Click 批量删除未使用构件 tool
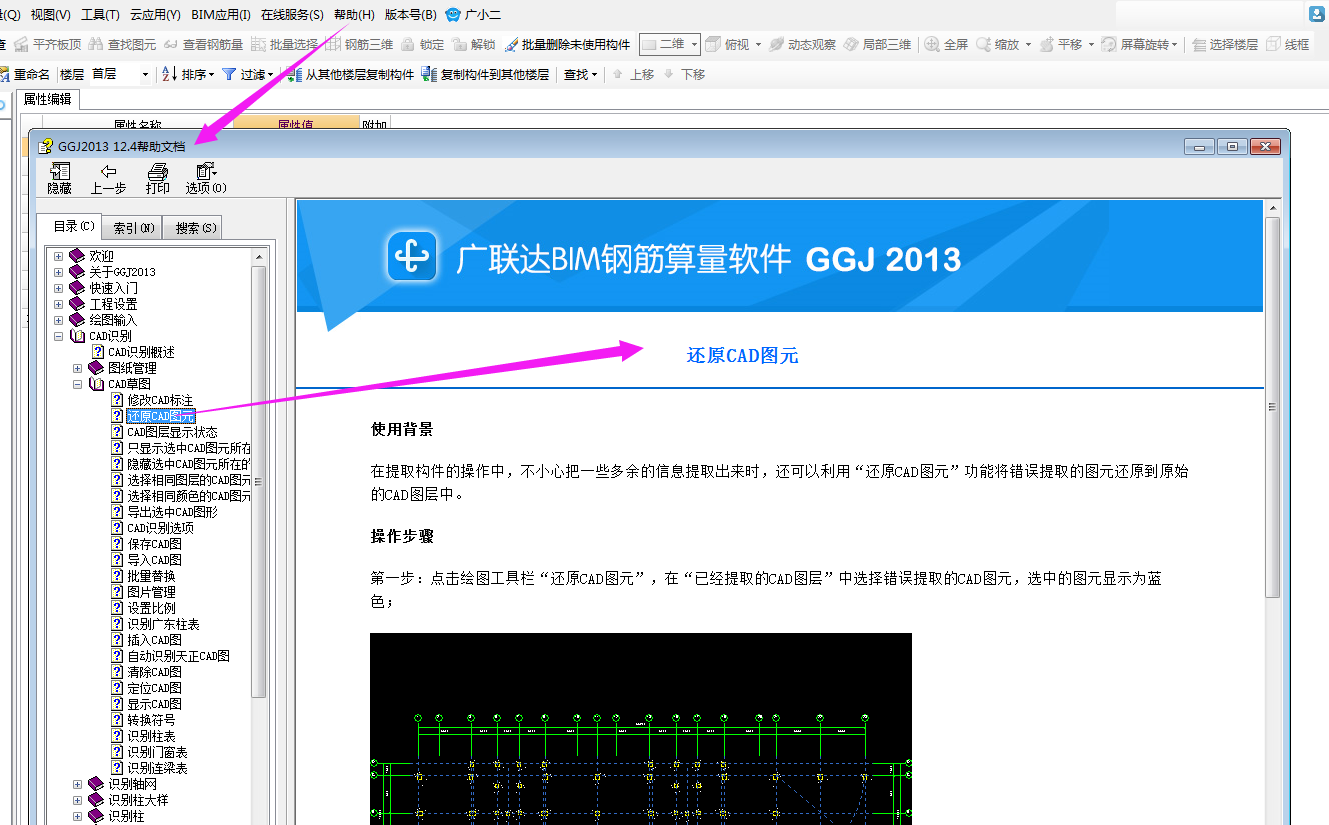1329x825 pixels. (x=567, y=45)
